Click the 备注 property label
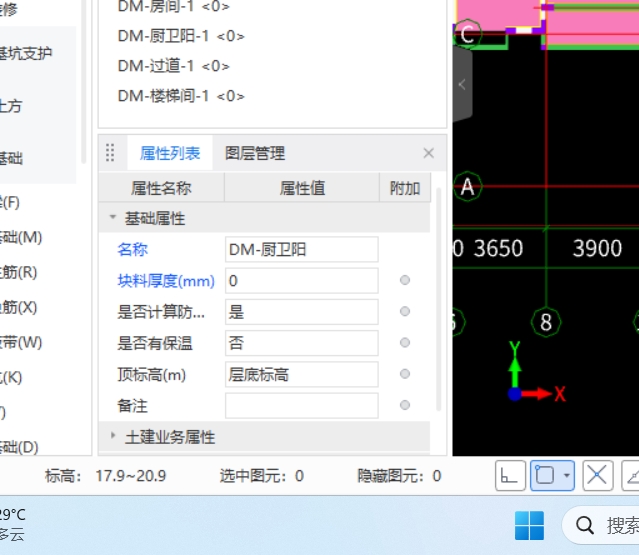The width and height of the screenshot is (639, 555). tap(132, 406)
